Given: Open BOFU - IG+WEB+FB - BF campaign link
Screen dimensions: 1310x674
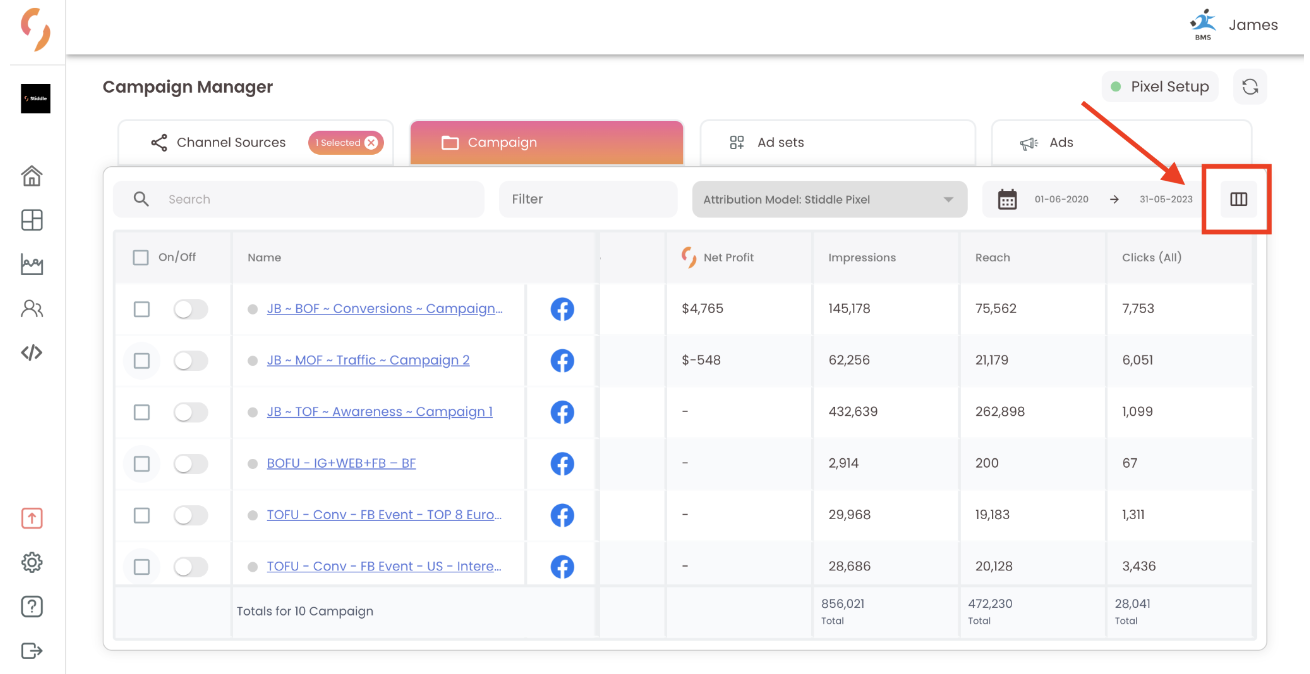Looking at the screenshot, I should pos(341,464).
